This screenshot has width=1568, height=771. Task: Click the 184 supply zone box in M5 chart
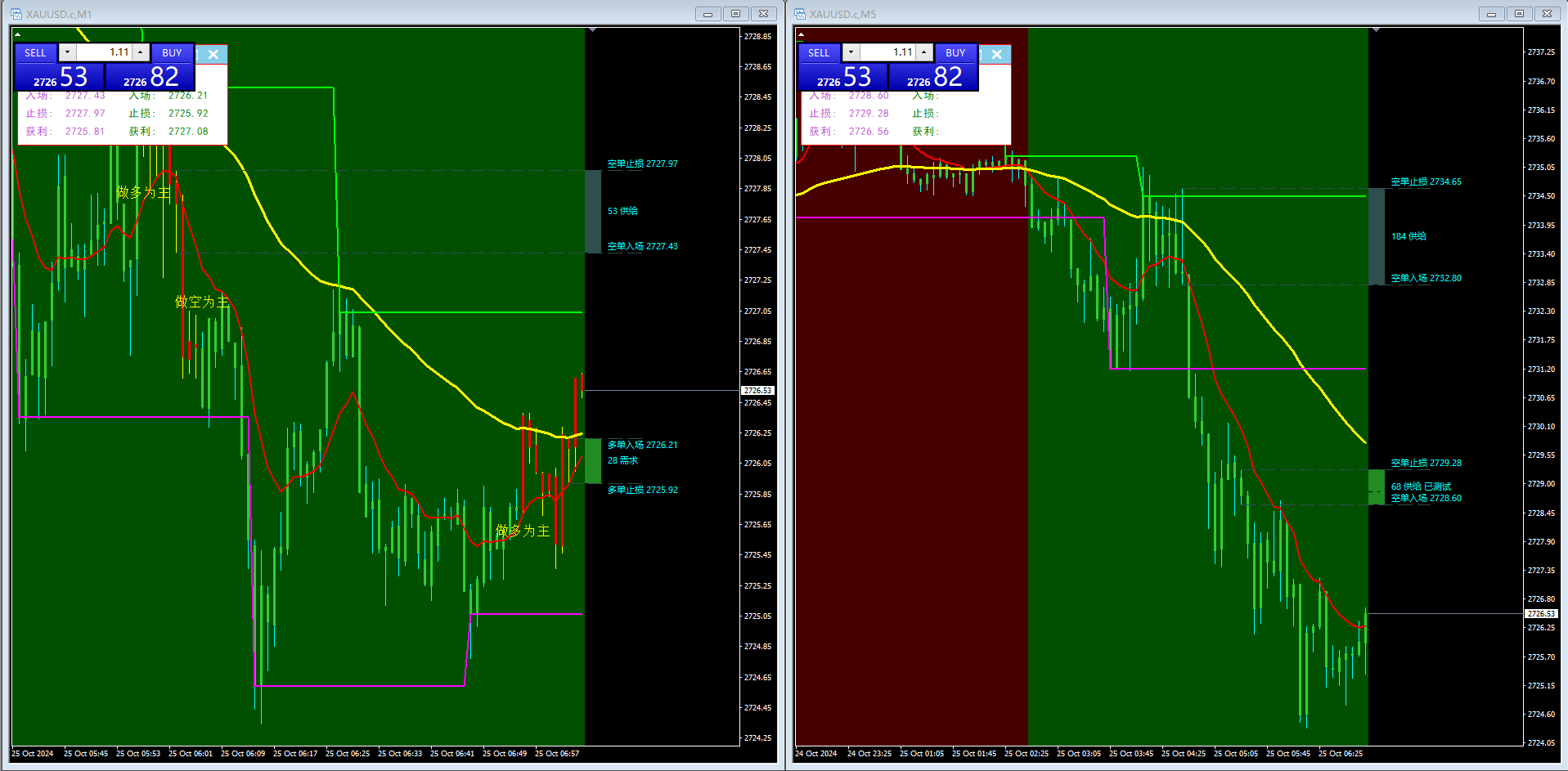[x=1377, y=236]
